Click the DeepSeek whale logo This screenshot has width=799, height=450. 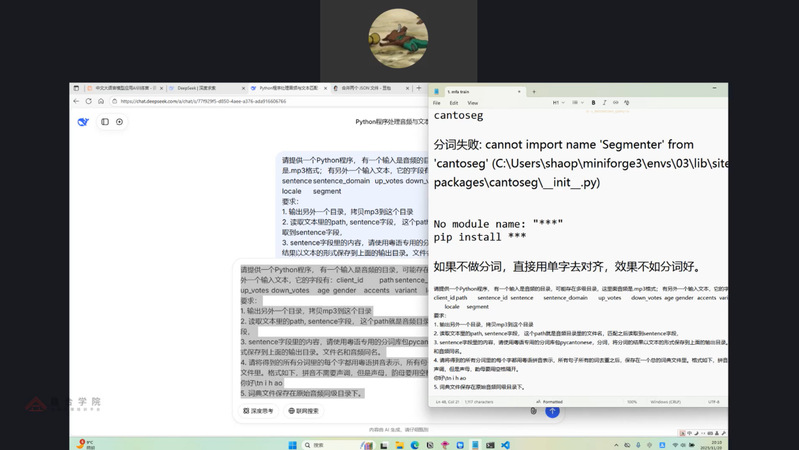pyautogui.click(x=84, y=122)
